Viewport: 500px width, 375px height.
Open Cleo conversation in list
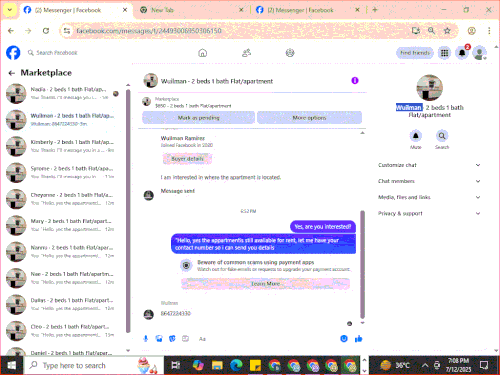pyautogui.click(x=63, y=331)
